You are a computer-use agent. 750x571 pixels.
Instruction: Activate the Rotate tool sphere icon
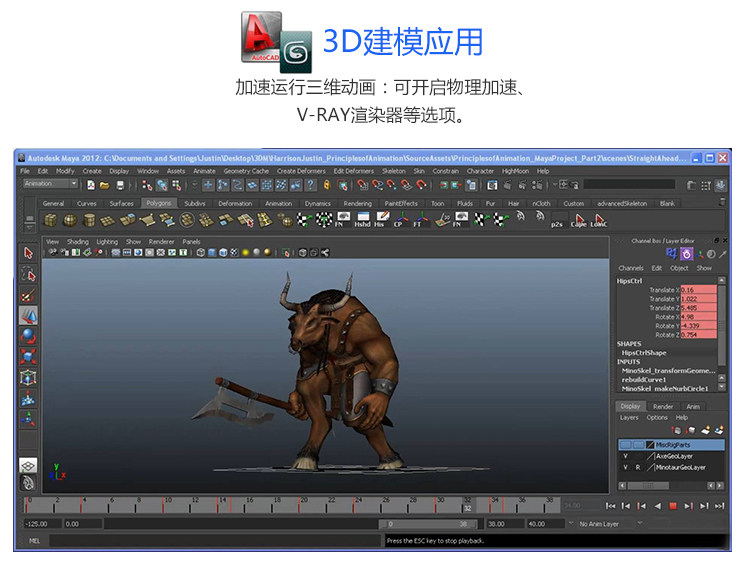point(28,336)
